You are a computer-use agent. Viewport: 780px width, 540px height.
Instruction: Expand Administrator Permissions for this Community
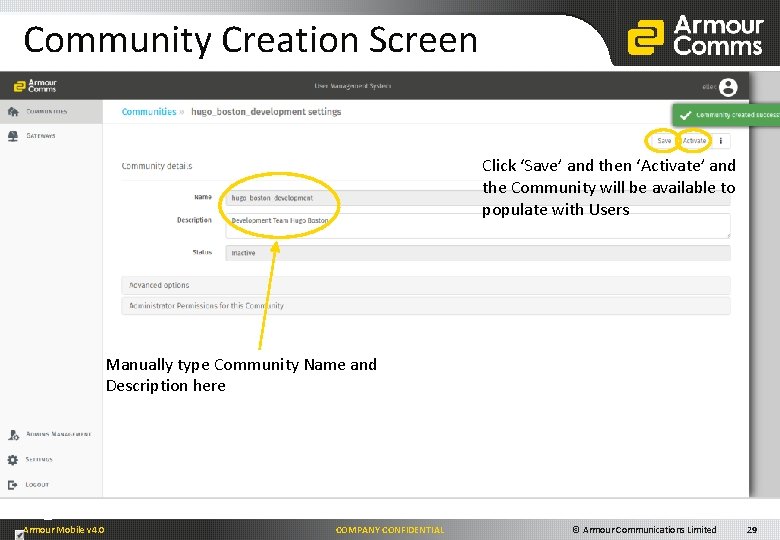pyautogui.click(x=426, y=306)
